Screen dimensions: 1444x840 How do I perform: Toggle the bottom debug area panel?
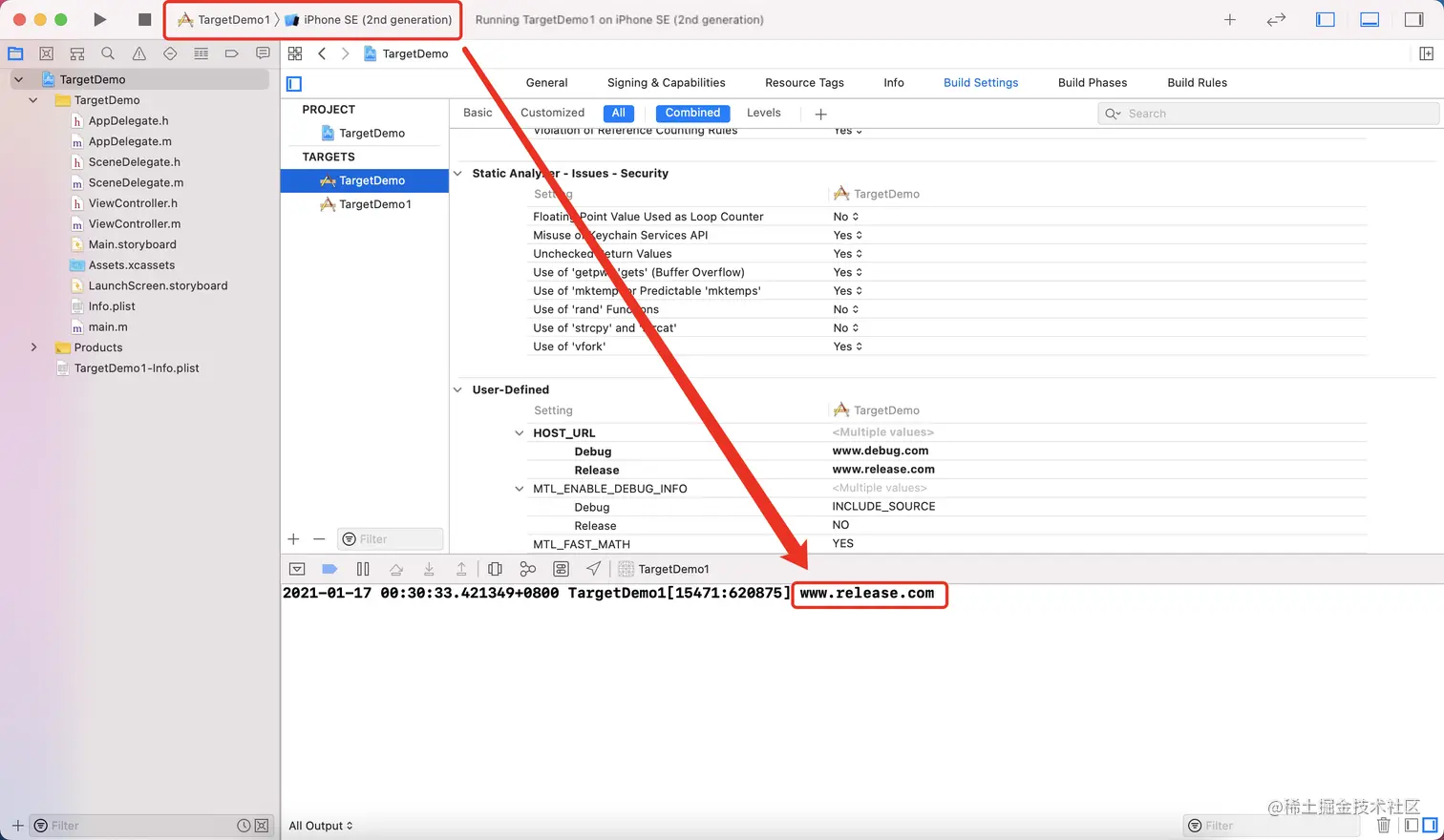tap(1370, 19)
